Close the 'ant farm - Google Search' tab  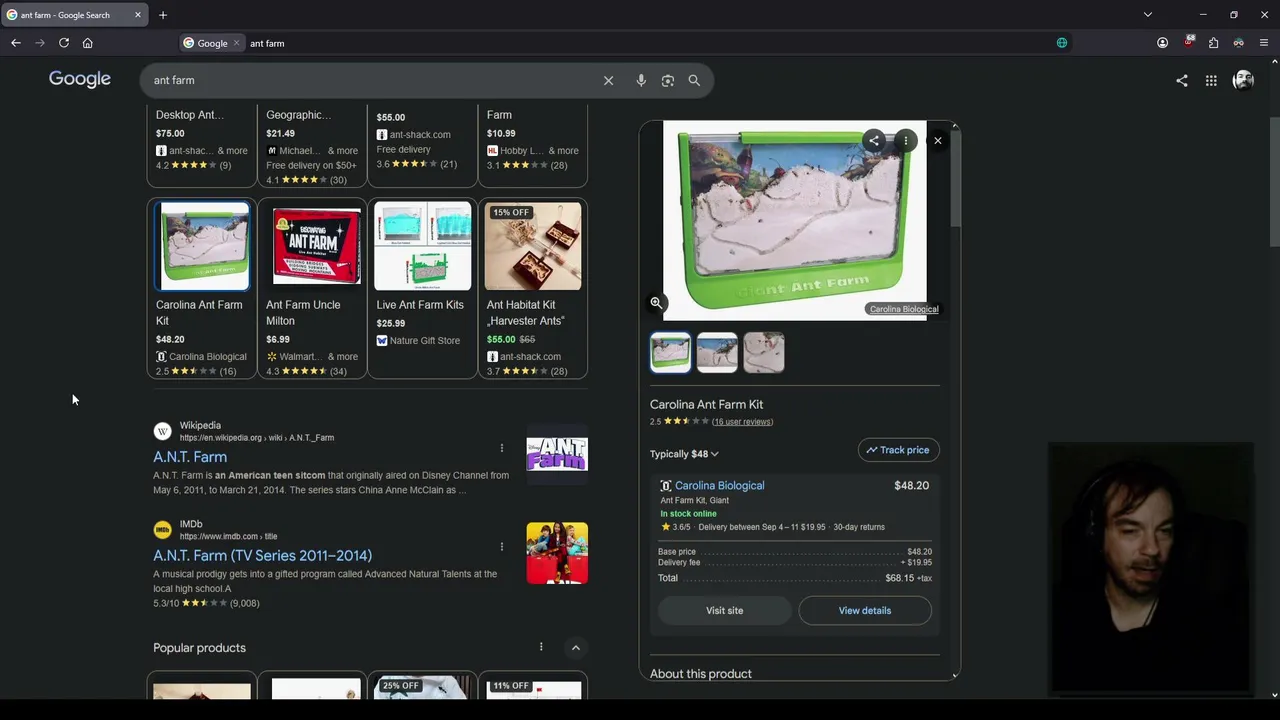[138, 15]
